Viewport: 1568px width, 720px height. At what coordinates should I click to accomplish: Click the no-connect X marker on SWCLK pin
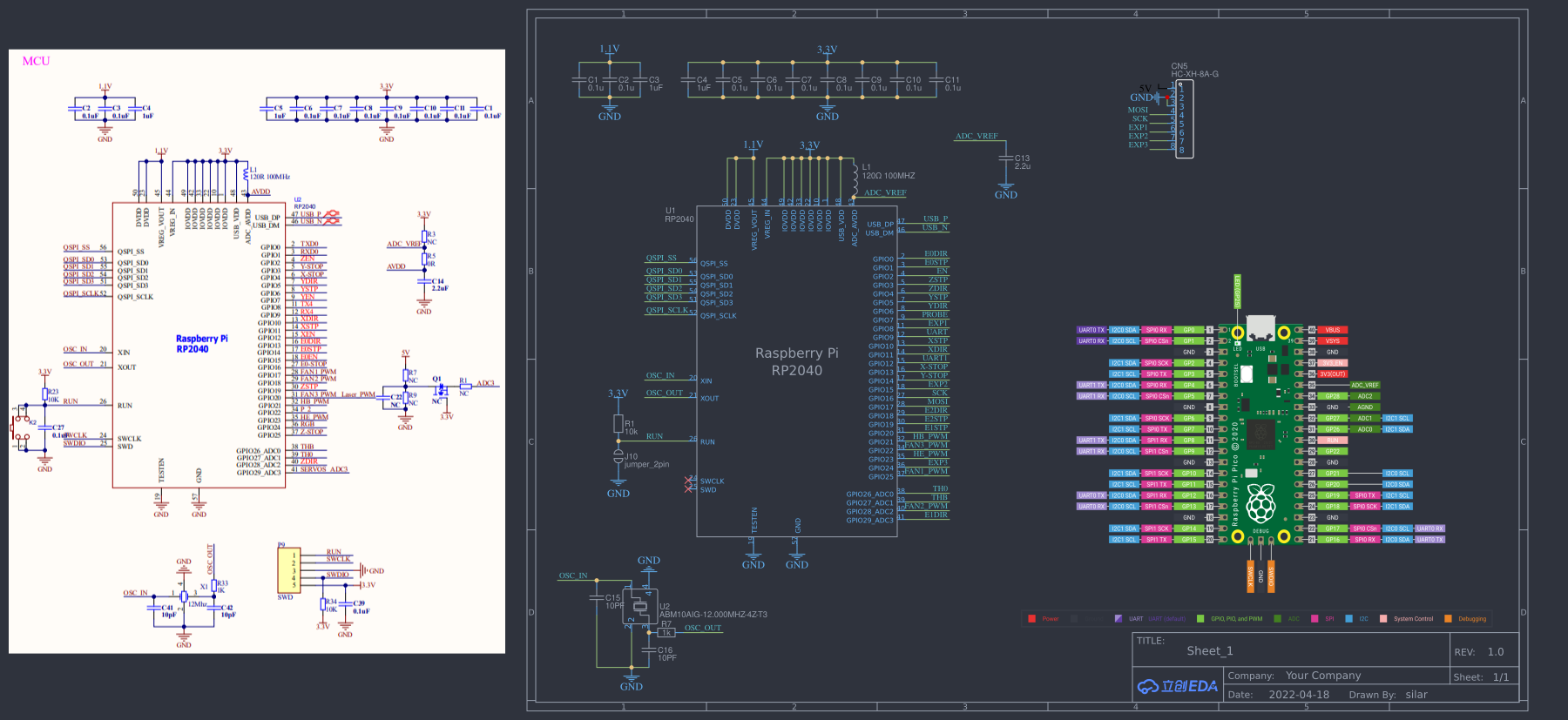pyautogui.click(x=690, y=479)
